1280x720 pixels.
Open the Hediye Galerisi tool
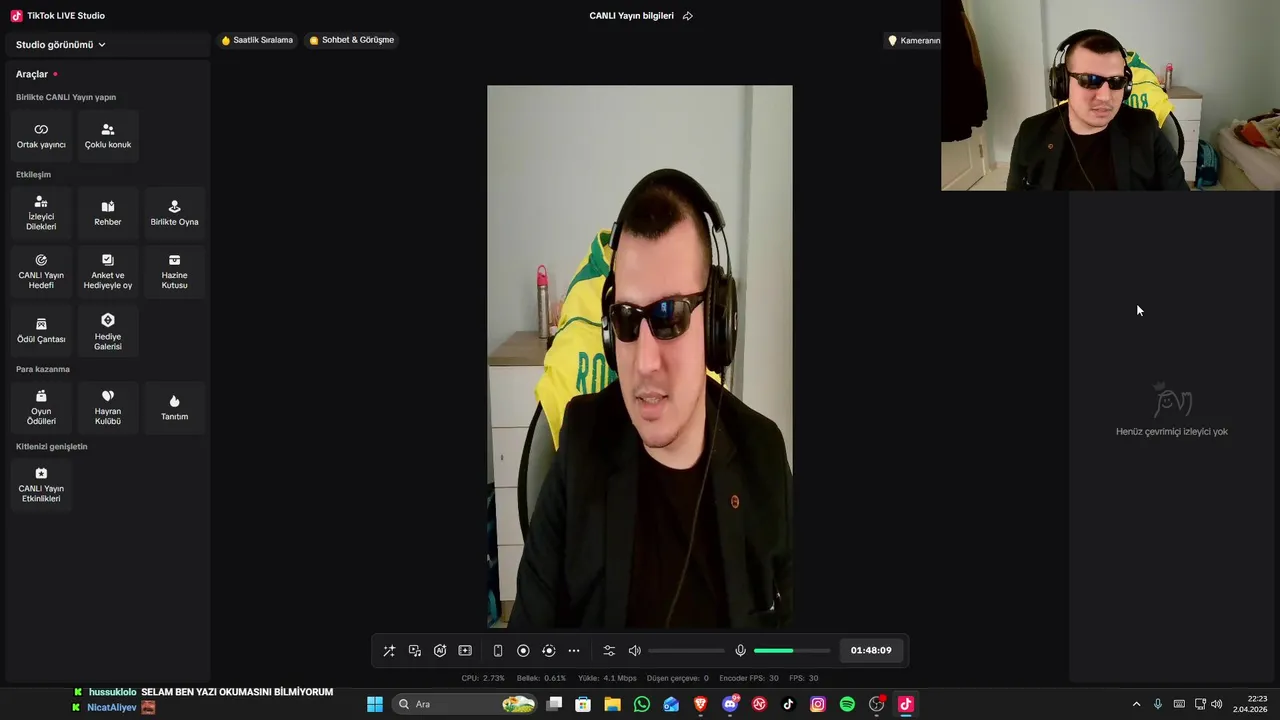tap(108, 330)
